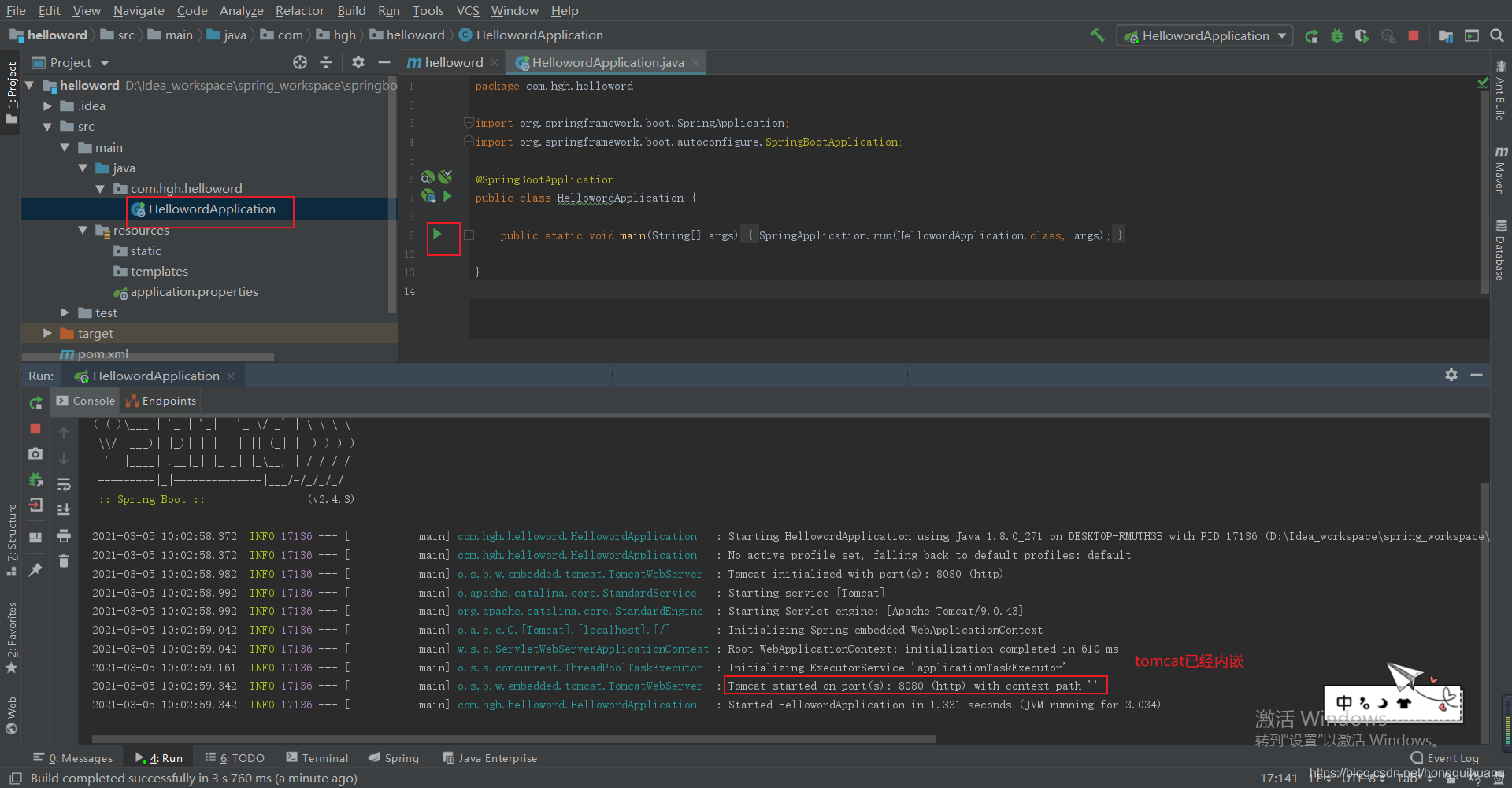
Task: Rerun HellowordApplication from the main toolbar
Action: coord(1311,36)
